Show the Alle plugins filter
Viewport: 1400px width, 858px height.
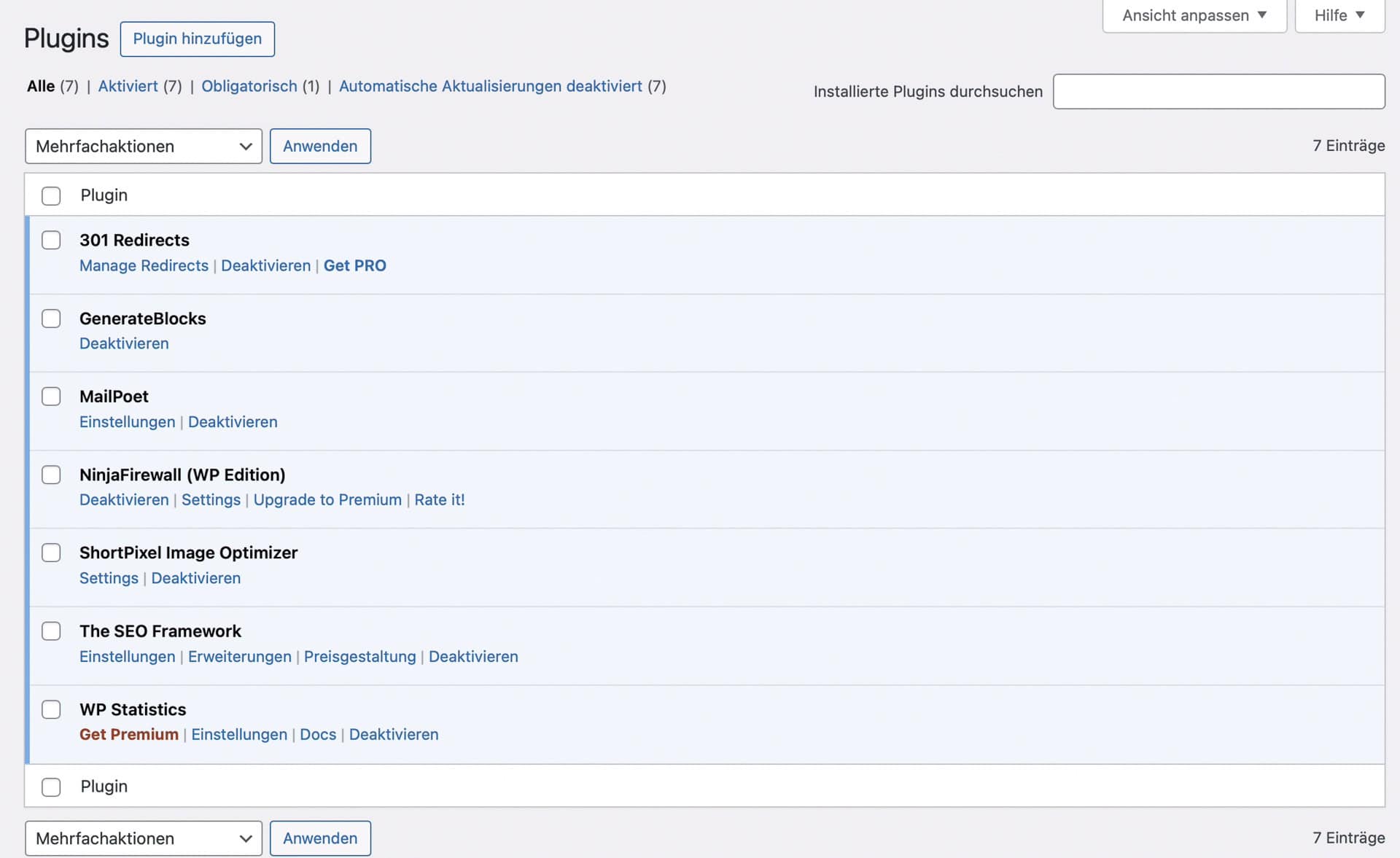click(x=41, y=86)
